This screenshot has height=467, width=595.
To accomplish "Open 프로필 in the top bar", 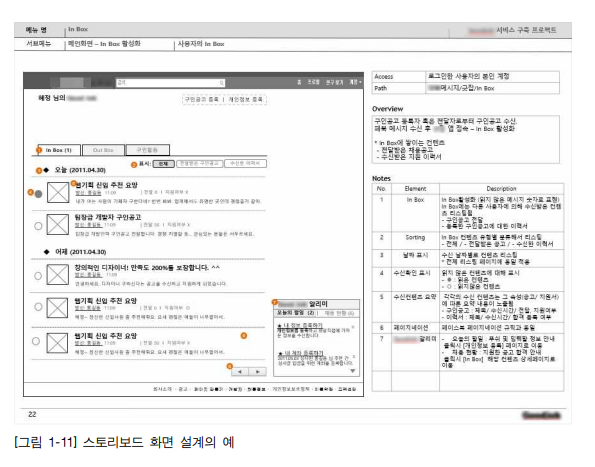I will click(313, 82).
